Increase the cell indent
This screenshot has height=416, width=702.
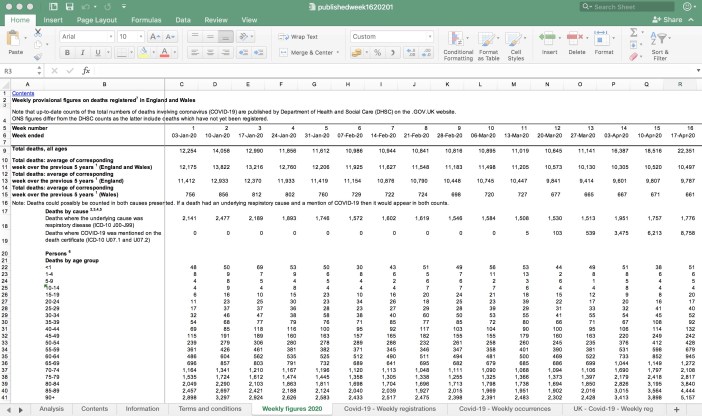(259, 53)
